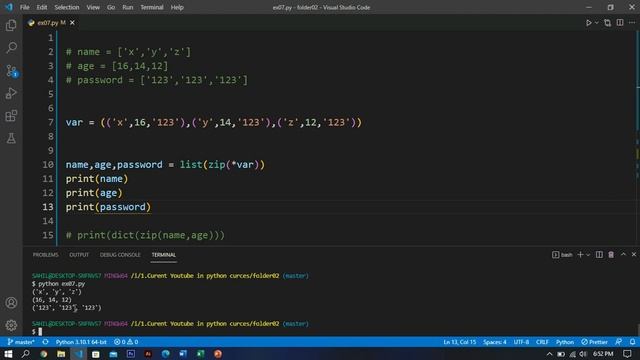Kill the terminal with trash icon
This screenshot has width=640, height=360.
(x=611, y=255)
